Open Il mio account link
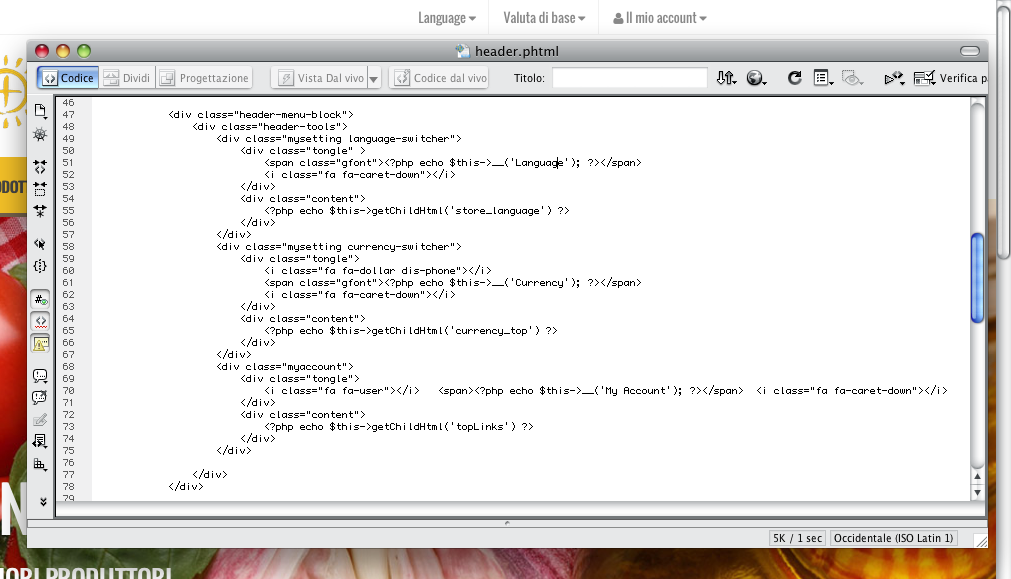Viewport: 1011px width, 579px height. point(660,18)
